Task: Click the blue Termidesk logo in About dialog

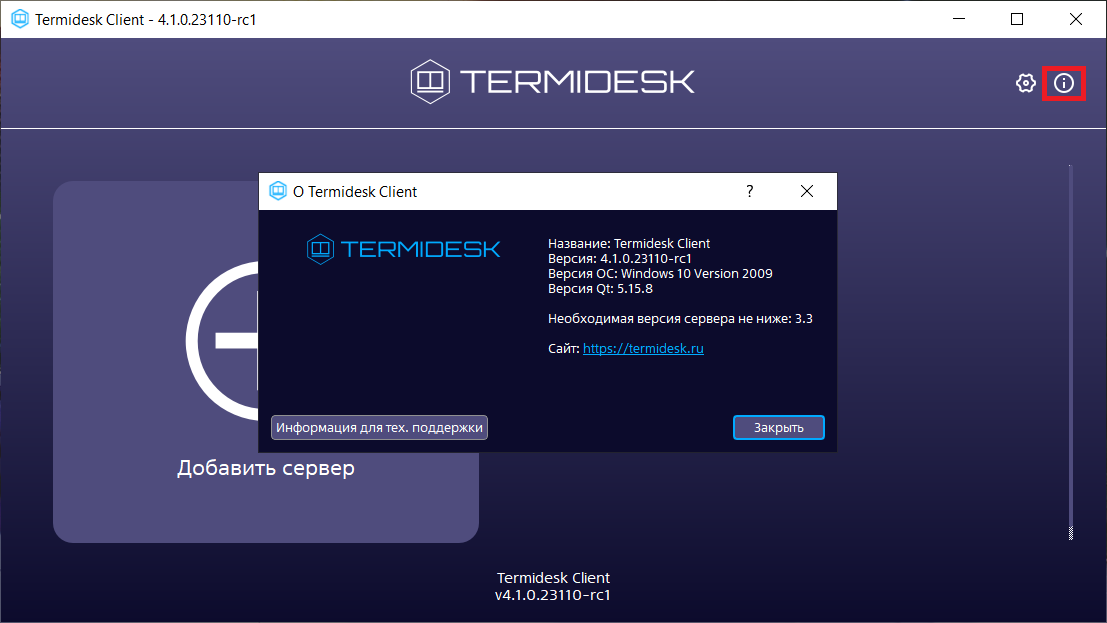Action: pos(403,248)
